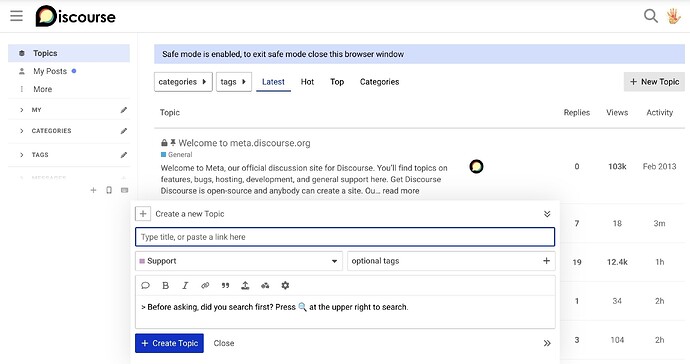Click the 3m activity time
The width and height of the screenshot is (690, 364).
pyautogui.click(x=659, y=224)
